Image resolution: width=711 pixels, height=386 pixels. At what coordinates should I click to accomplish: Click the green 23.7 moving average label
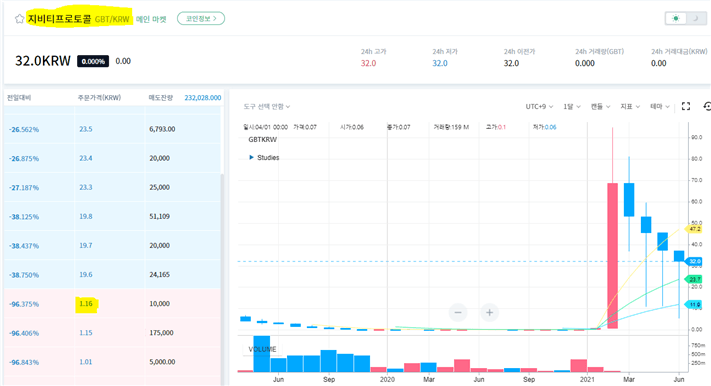pos(694,279)
